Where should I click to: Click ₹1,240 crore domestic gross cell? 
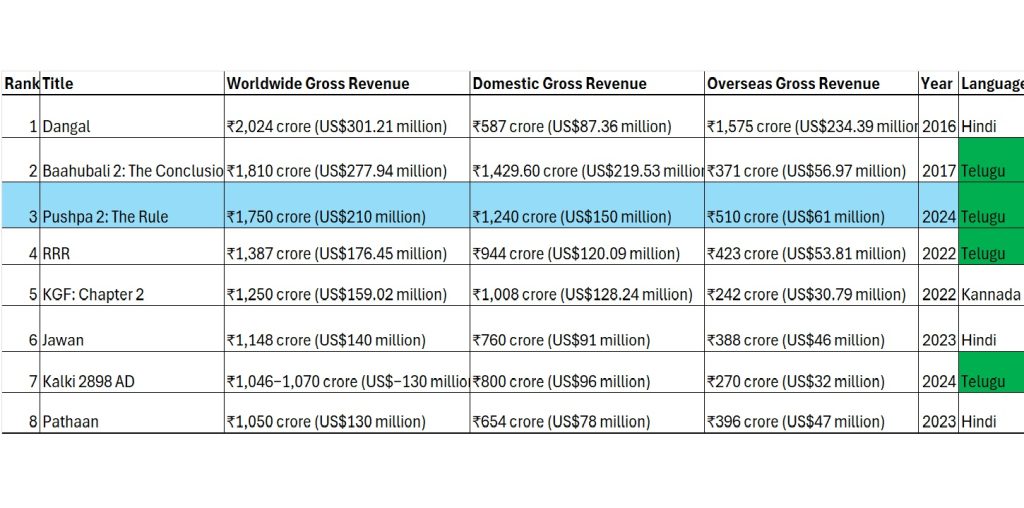point(586,205)
